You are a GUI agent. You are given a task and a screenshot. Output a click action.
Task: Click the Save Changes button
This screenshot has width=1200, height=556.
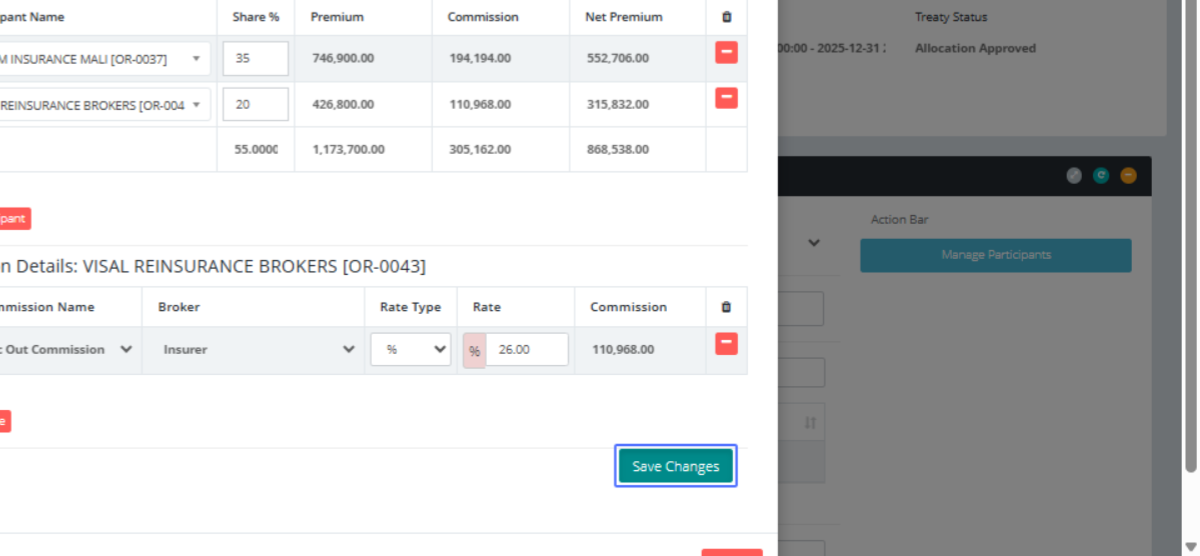(x=675, y=466)
